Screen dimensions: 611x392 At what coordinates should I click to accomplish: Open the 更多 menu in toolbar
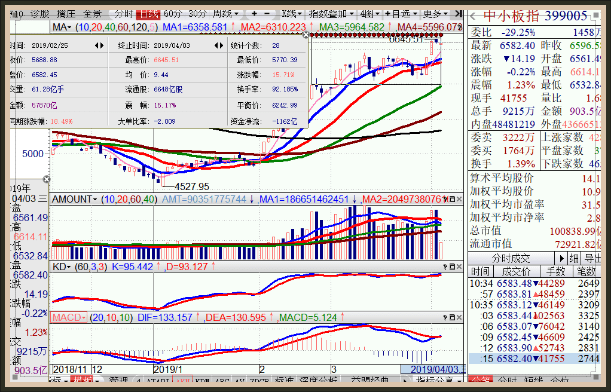tap(435, 14)
